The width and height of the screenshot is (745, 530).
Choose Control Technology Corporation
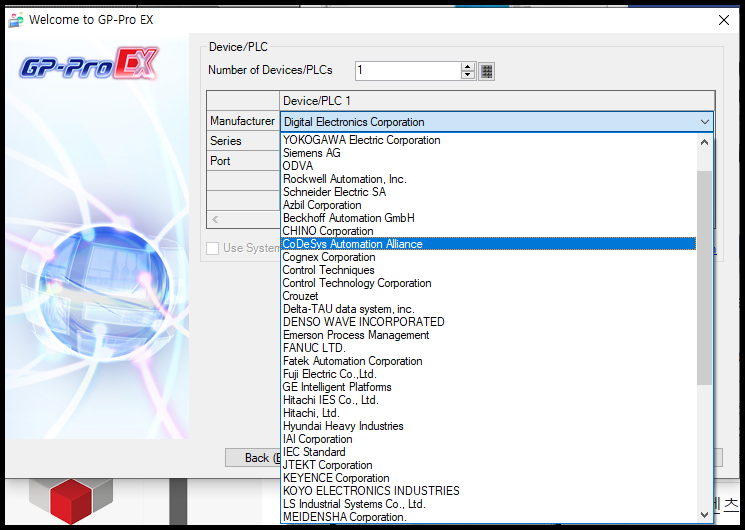488,283
